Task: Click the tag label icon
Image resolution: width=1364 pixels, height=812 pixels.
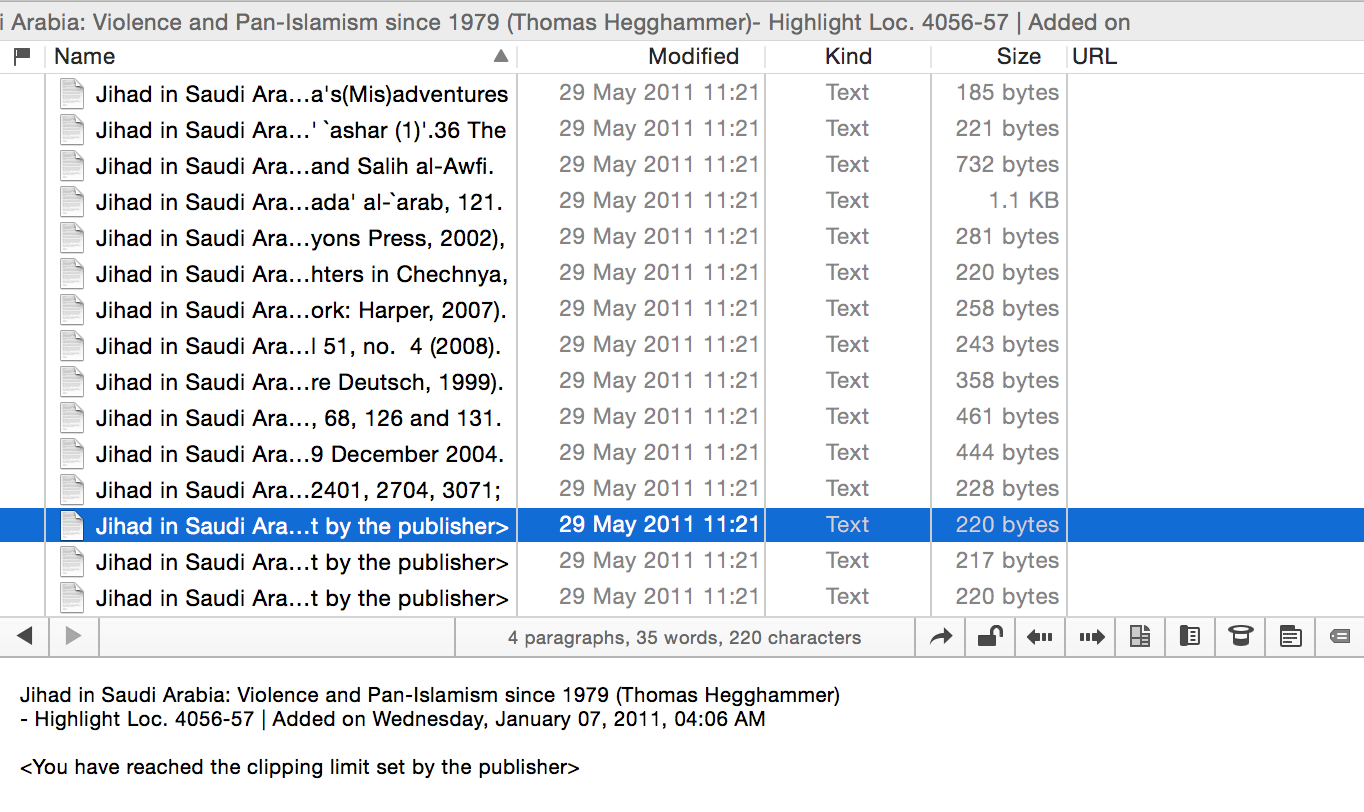Action: click(x=1340, y=636)
